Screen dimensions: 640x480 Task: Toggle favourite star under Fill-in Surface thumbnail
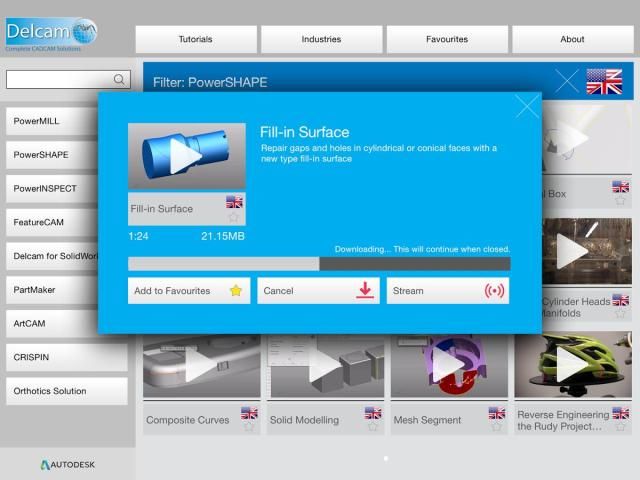click(234, 216)
